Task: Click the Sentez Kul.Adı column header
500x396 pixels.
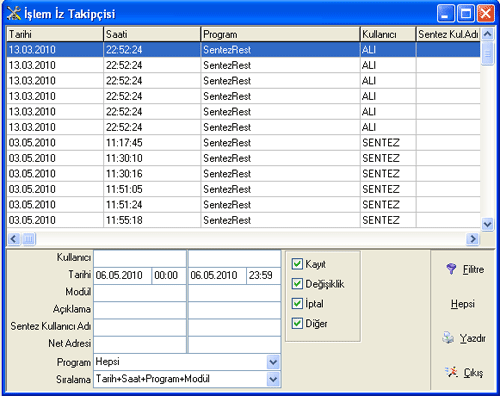Action: [x=448, y=34]
